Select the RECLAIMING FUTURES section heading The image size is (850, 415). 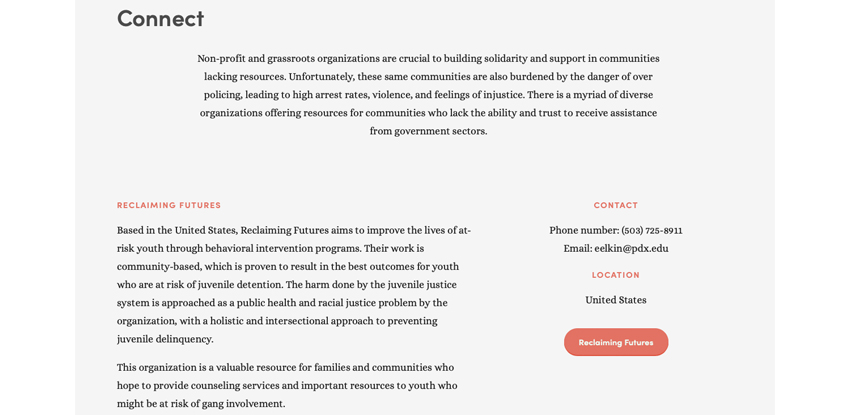pyautogui.click(x=169, y=205)
